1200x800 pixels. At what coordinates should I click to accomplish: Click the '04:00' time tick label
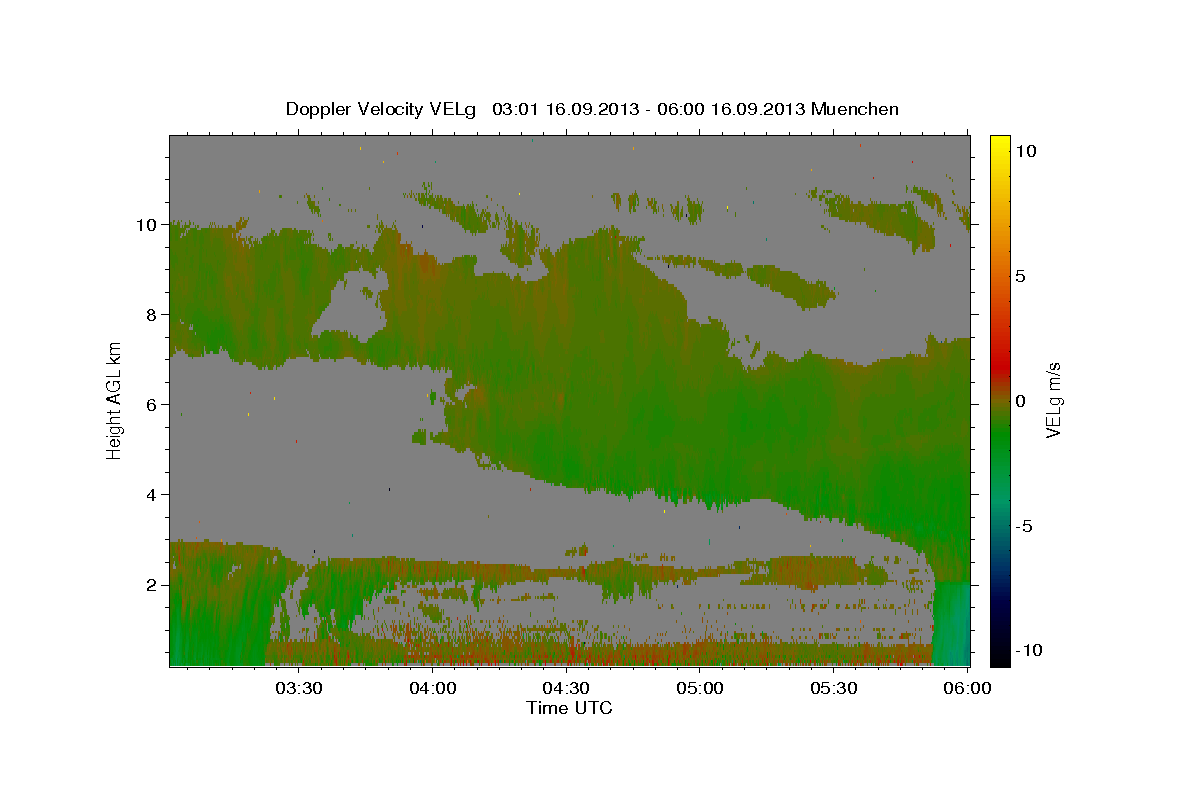click(x=432, y=688)
